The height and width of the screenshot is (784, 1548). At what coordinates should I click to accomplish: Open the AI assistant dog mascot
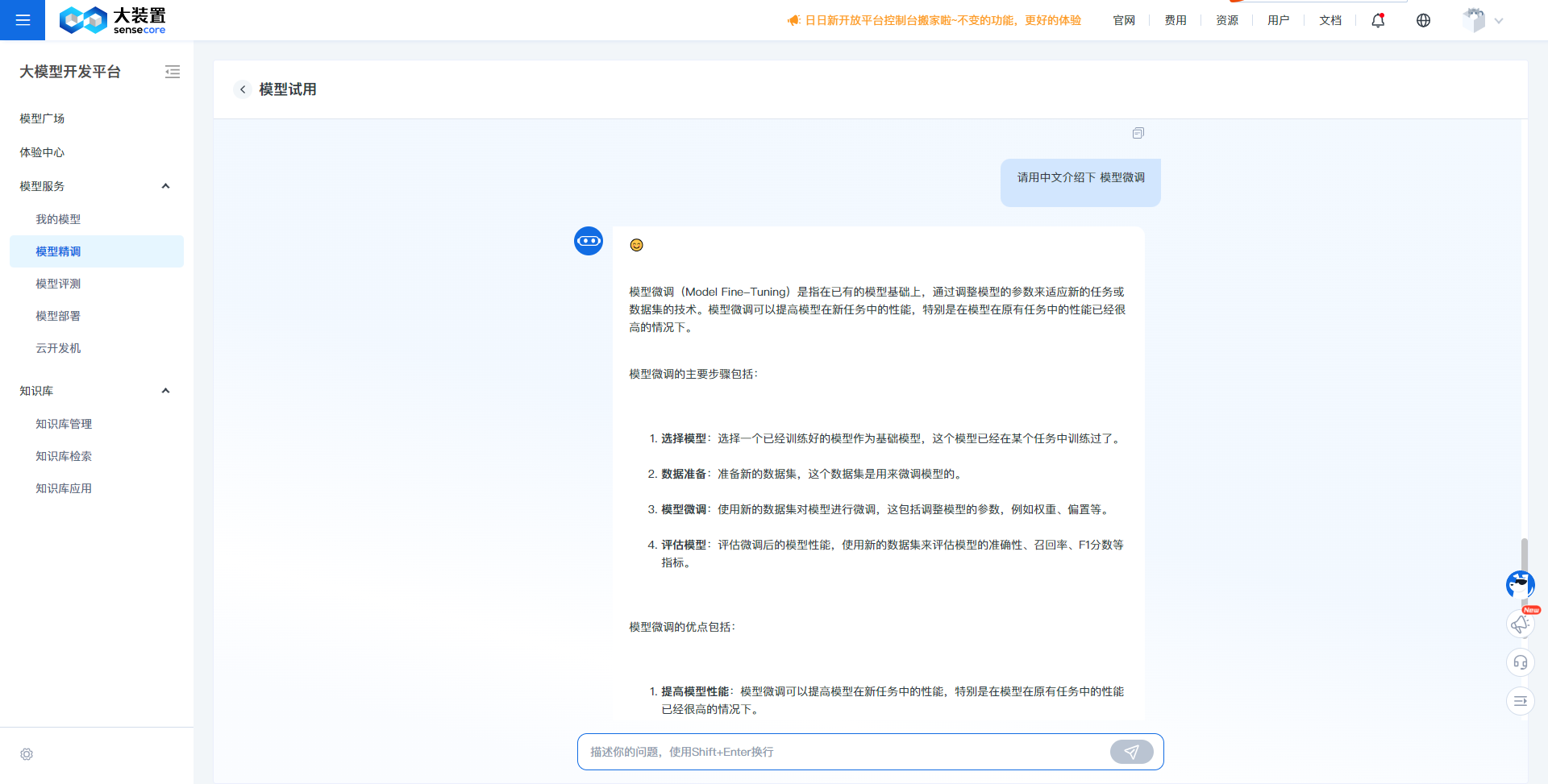(x=1520, y=584)
